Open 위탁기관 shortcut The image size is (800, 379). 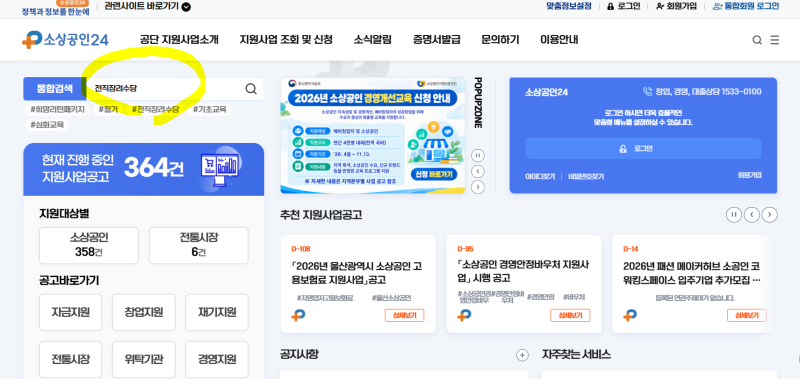[144, 360]
